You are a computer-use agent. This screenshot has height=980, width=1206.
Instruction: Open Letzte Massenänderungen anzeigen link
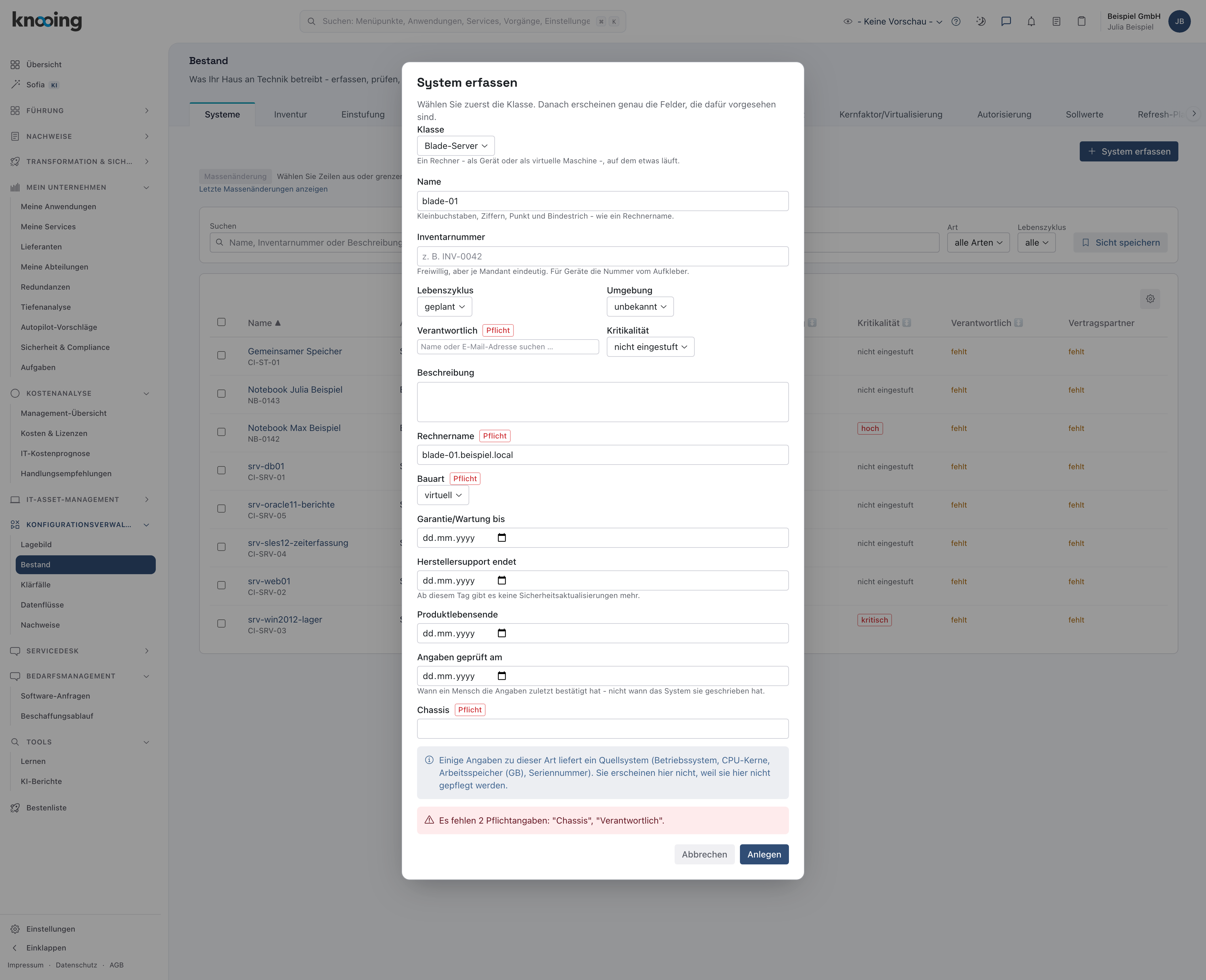pos(263,189)
